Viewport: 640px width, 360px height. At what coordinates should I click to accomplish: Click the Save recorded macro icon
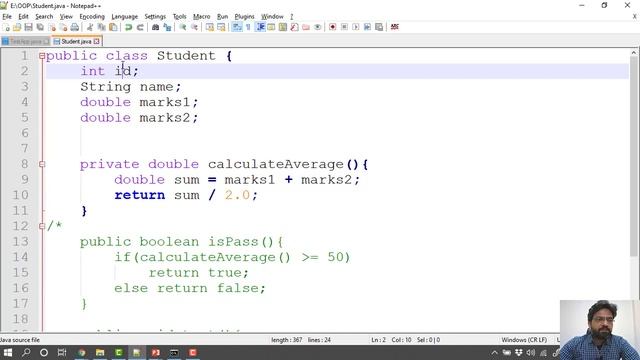[x=379, y=27]
